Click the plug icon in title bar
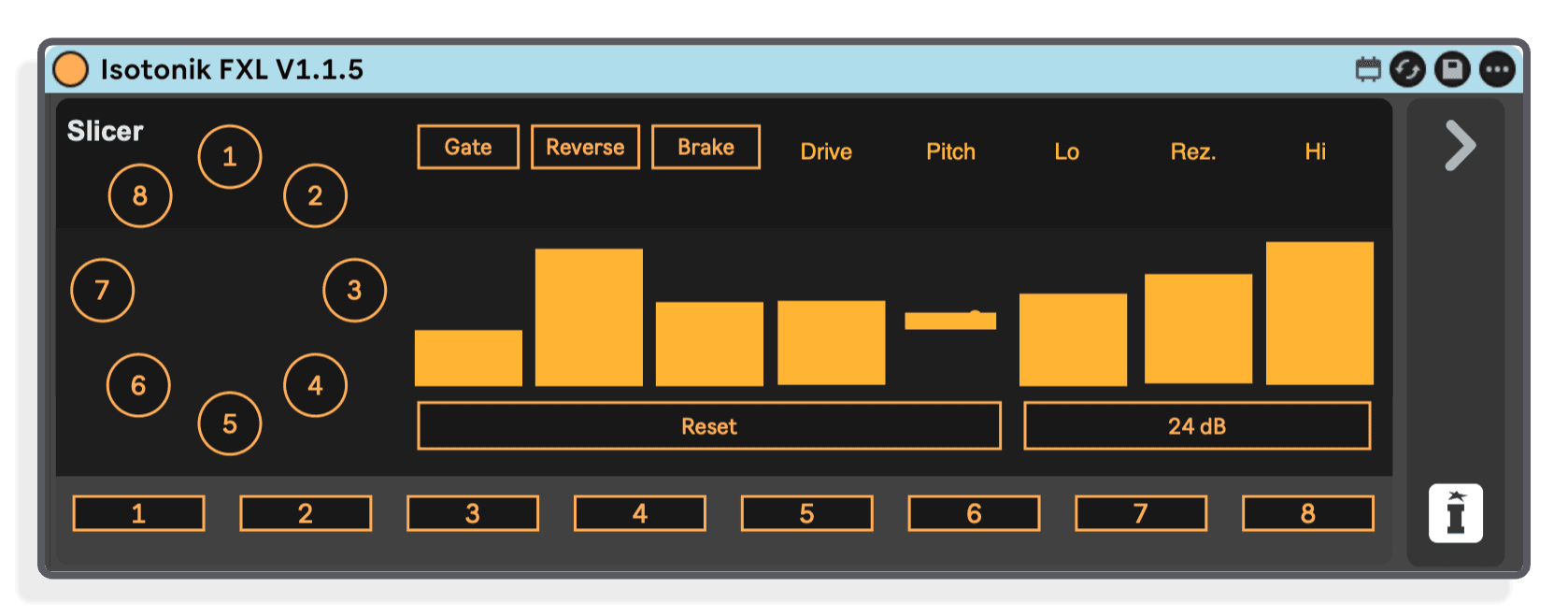Screen dimensions: 1568x616 1368,69
